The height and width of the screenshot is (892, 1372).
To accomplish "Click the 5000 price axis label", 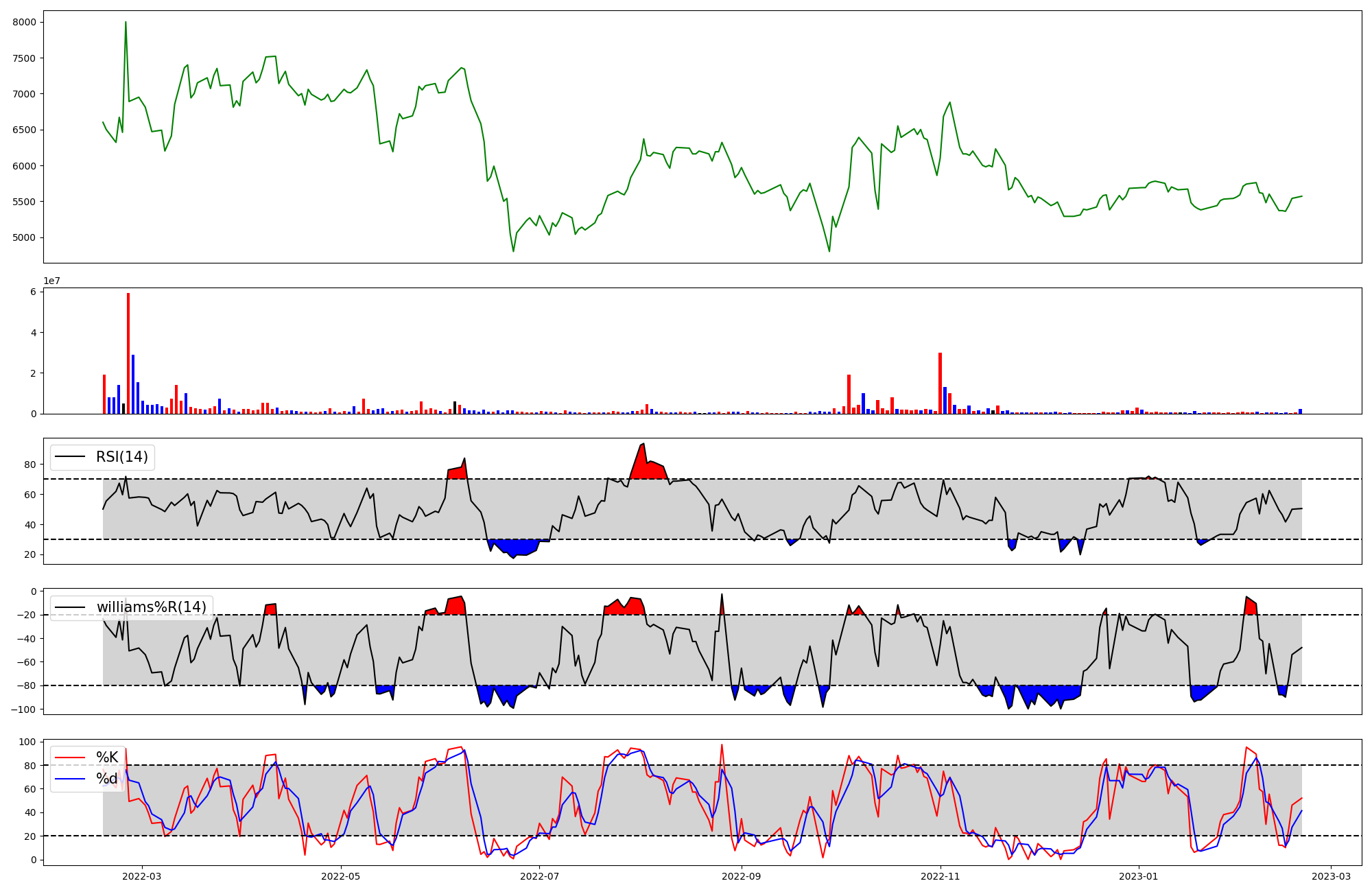I will click(24, 238).
